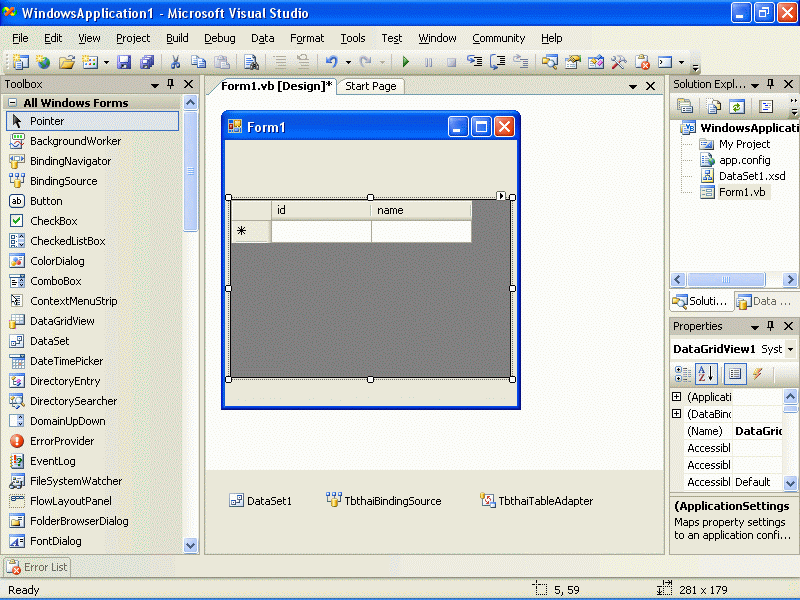Open the Toolbox window position dropdown
The width and height of the screenshot is (800, 600).
coord(155,85)
